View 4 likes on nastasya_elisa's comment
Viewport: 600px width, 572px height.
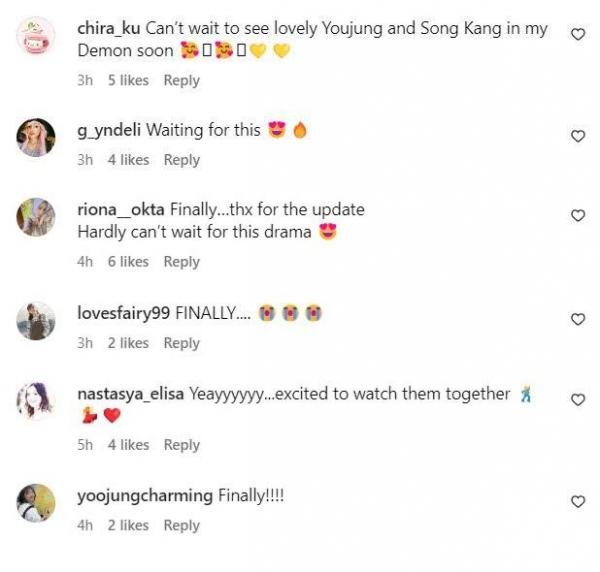(128, 445)
